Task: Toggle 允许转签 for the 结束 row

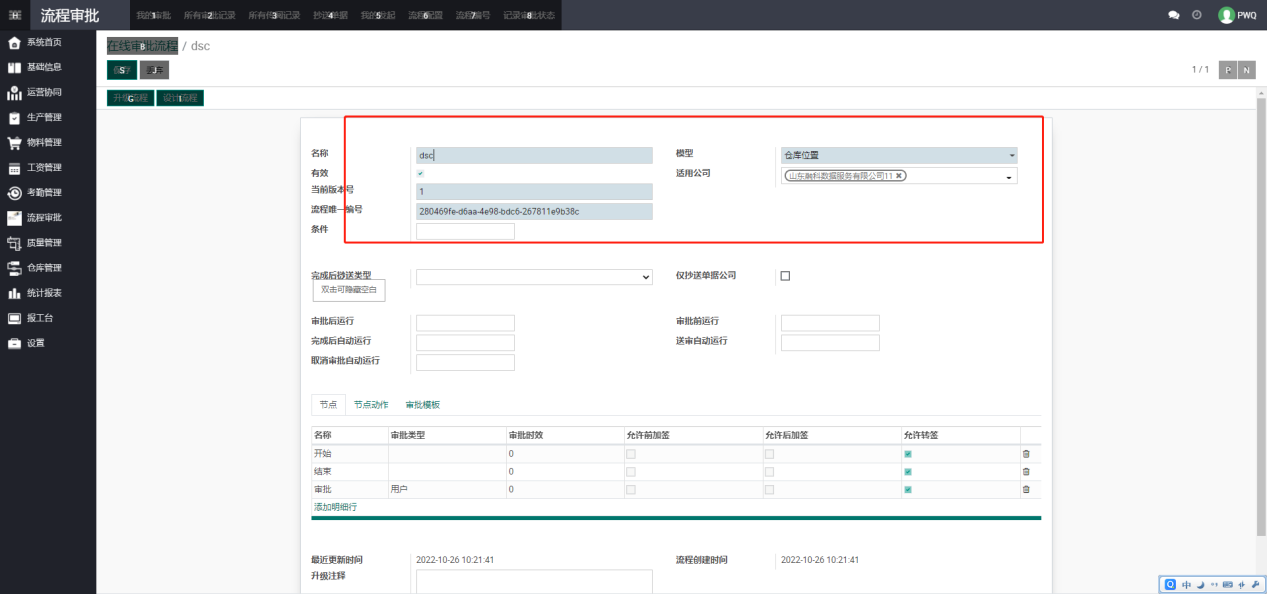Action: 908,472
